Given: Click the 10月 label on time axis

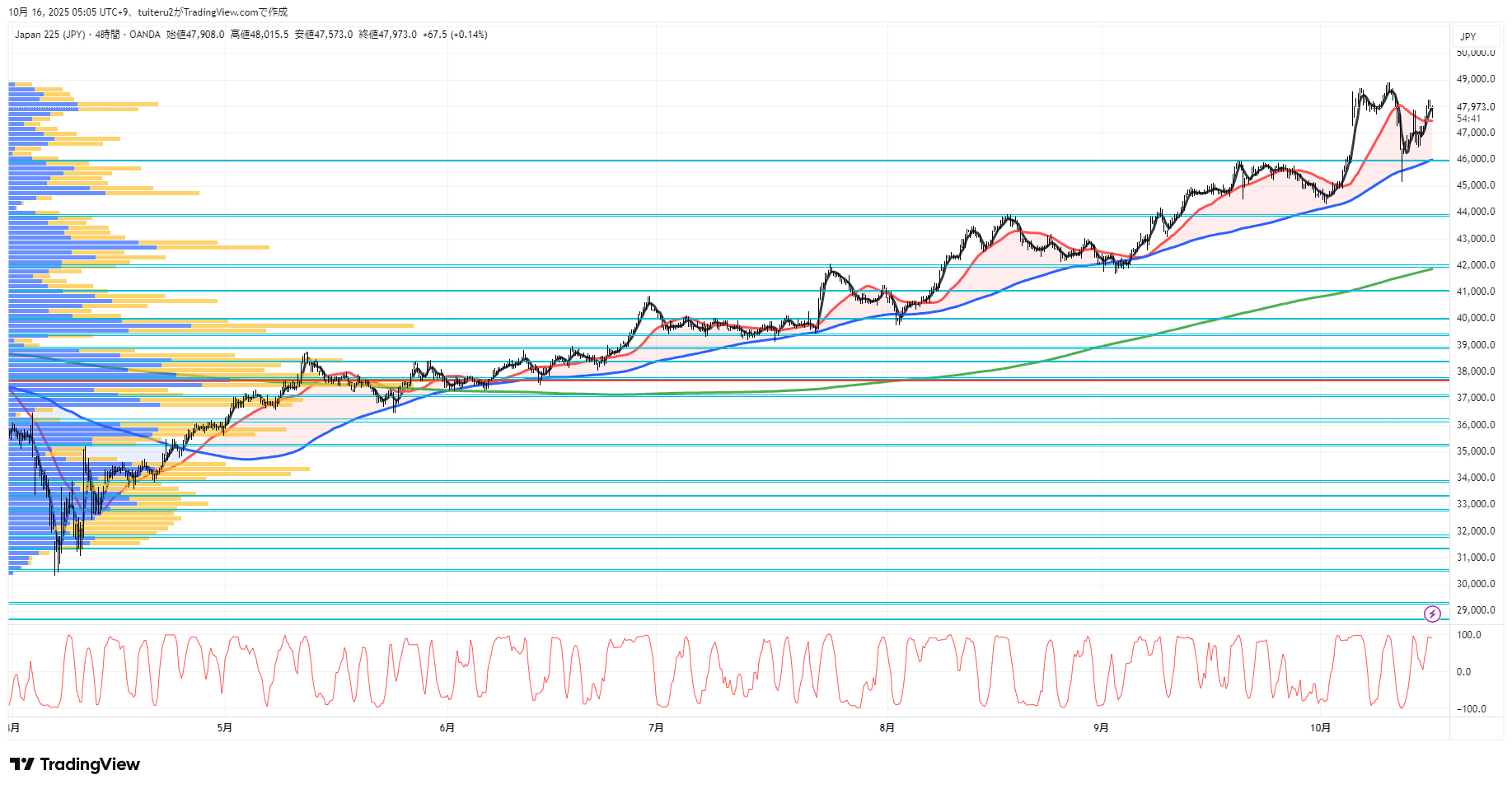Looking at the screenshot, I should [1320, 727].
